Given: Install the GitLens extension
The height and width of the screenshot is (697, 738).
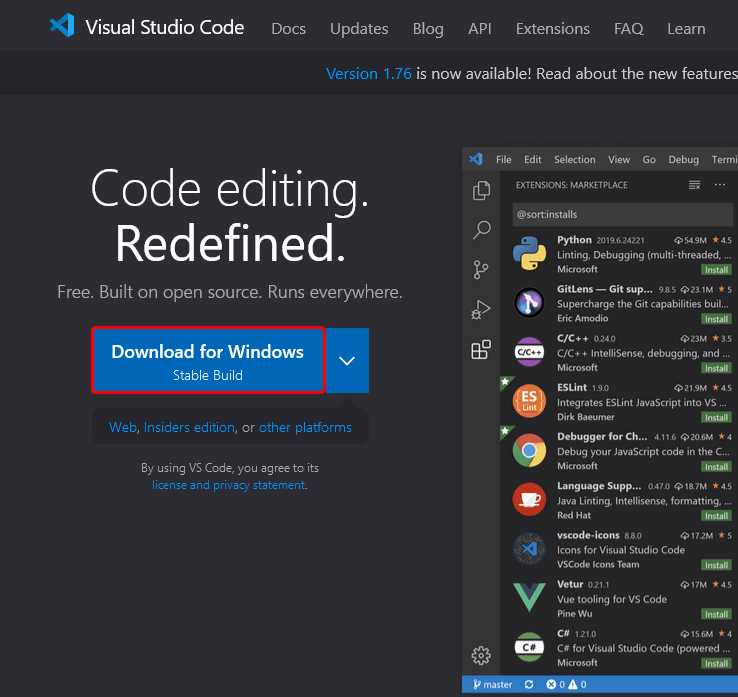Looking at the screenshot, I should click(x=716, y=319).
